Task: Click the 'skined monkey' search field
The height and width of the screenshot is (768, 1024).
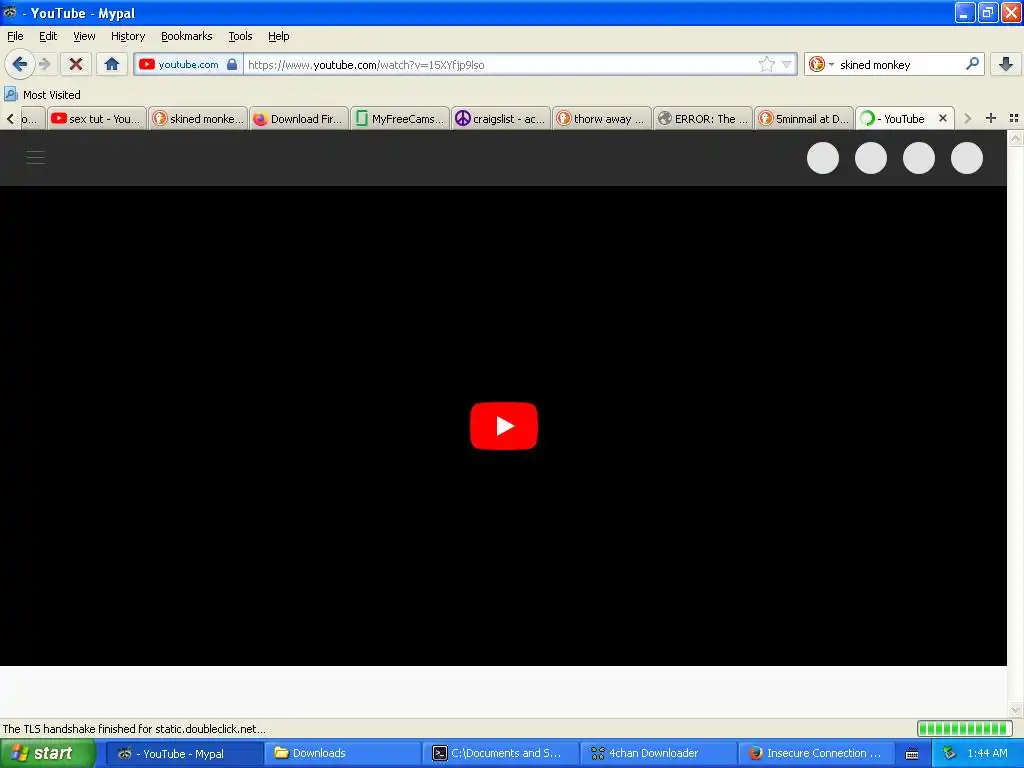Action: click(x=901, y=65)
